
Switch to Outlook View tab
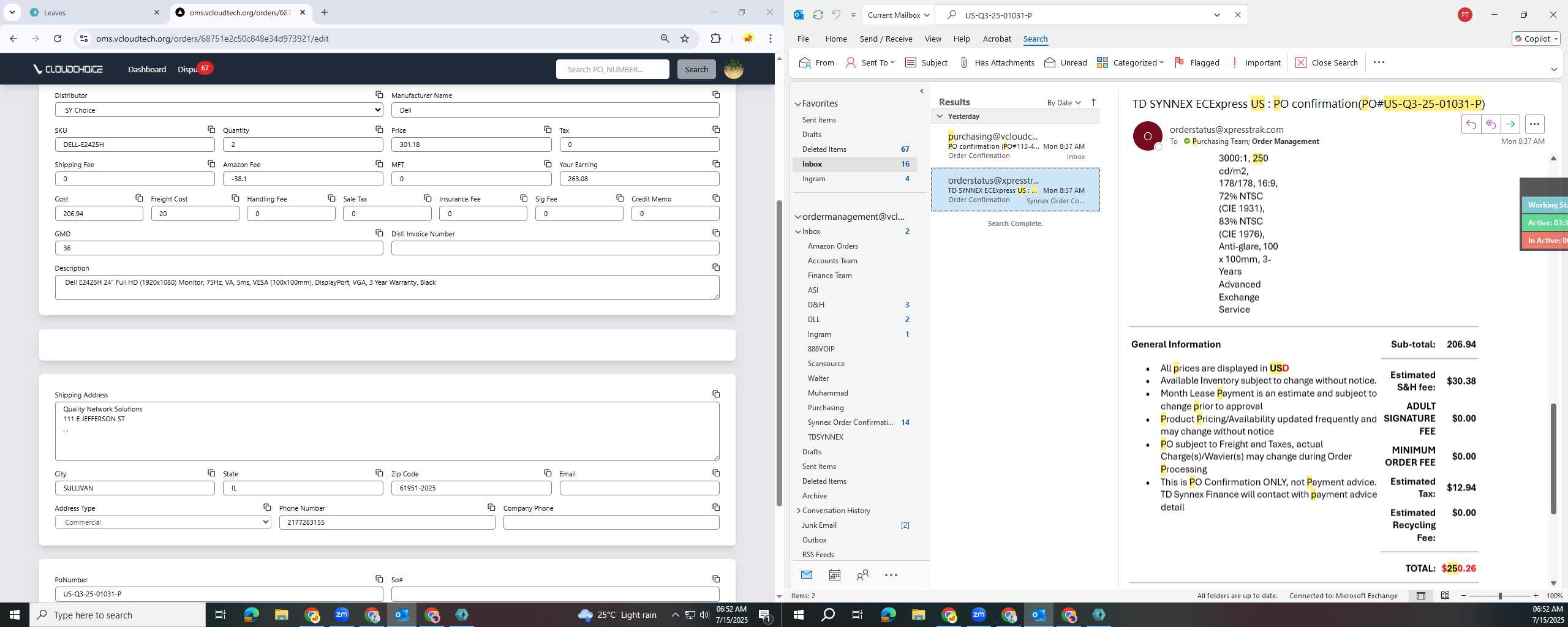[932, 39]
